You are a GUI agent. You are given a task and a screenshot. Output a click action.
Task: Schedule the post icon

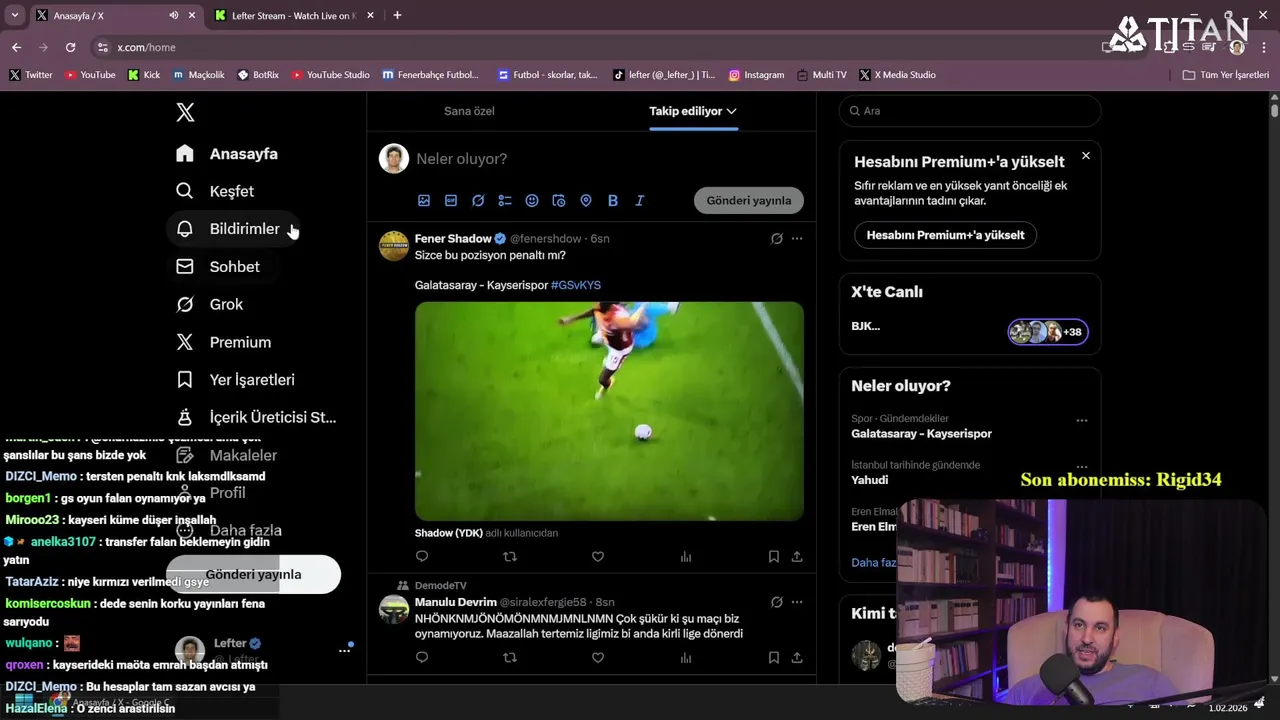559,201
